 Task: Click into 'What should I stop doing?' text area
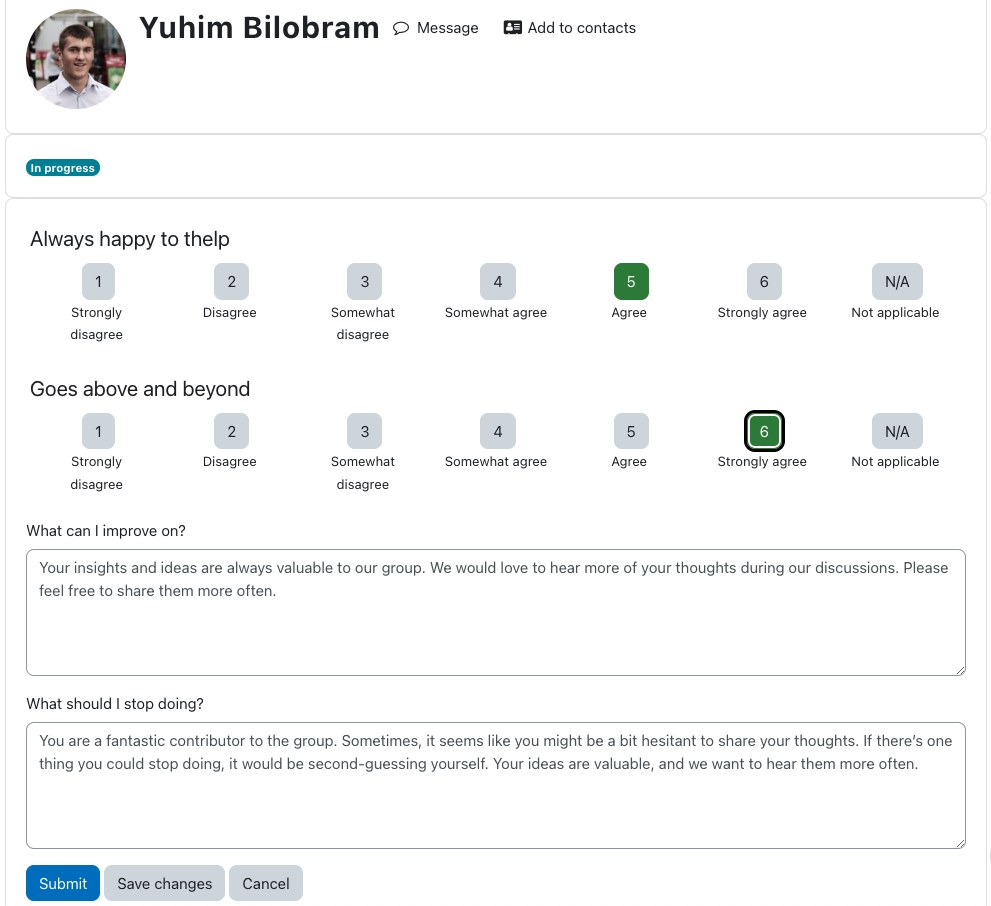click(x=496, y=785)
